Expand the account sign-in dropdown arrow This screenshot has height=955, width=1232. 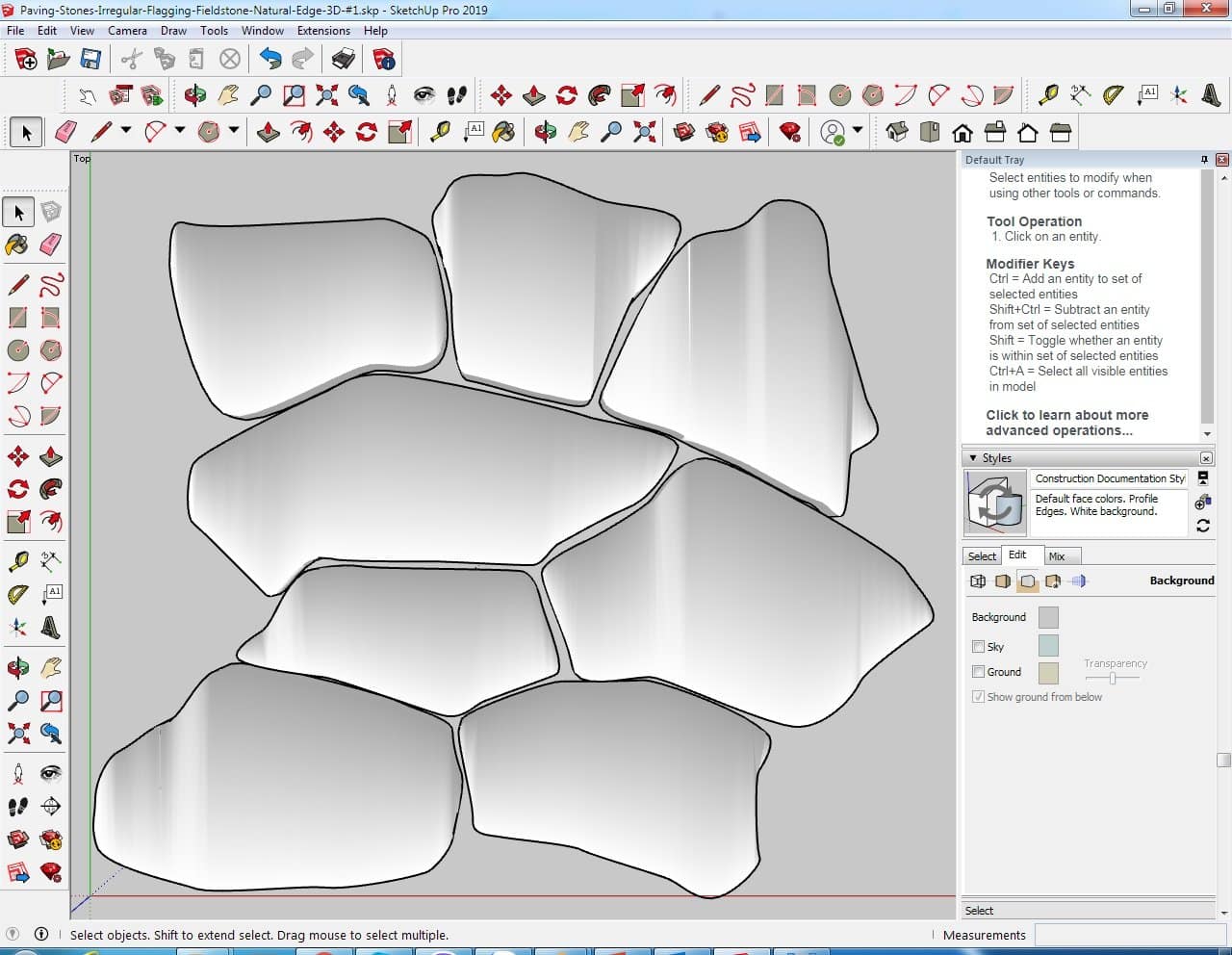(858, 131)
